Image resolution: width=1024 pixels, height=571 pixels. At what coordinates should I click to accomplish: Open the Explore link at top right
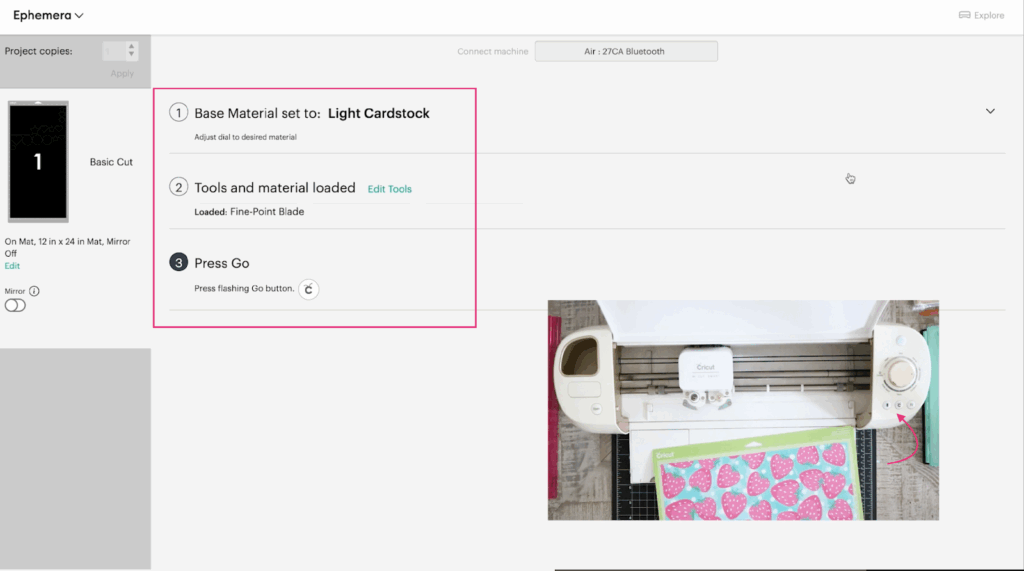point(982,15)
